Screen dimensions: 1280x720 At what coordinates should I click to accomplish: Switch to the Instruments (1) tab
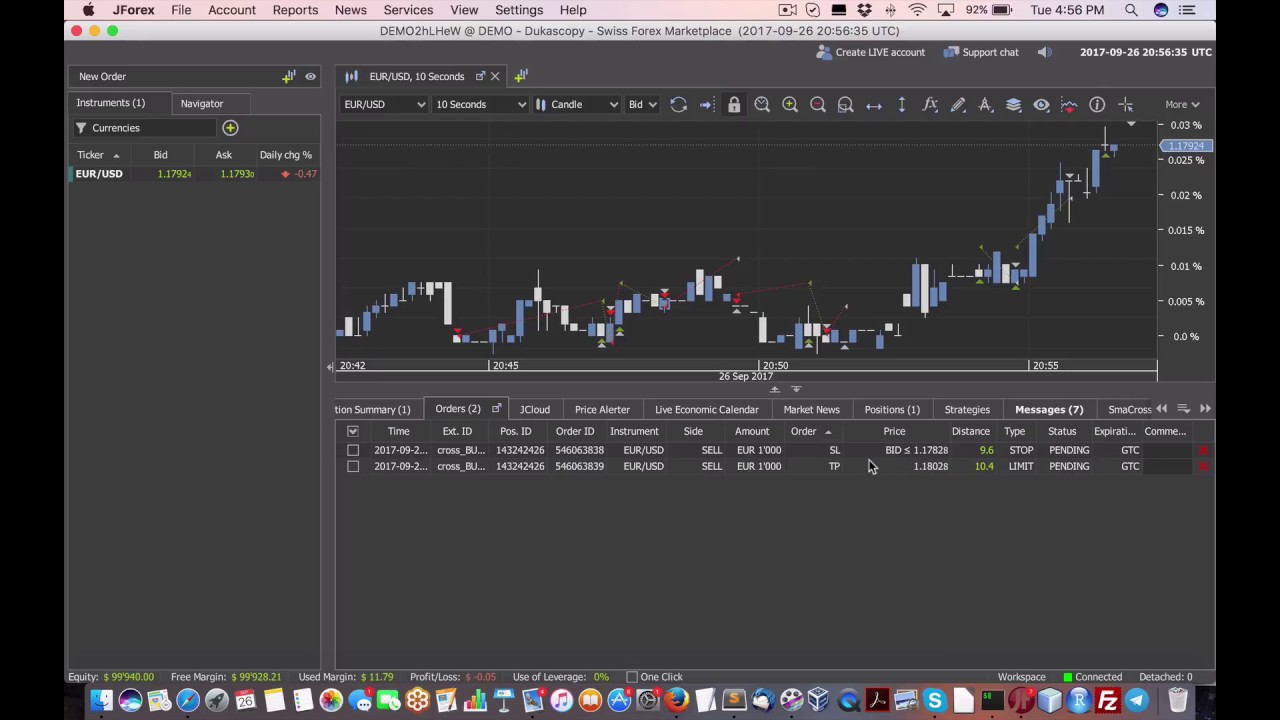tap(110, 103)
